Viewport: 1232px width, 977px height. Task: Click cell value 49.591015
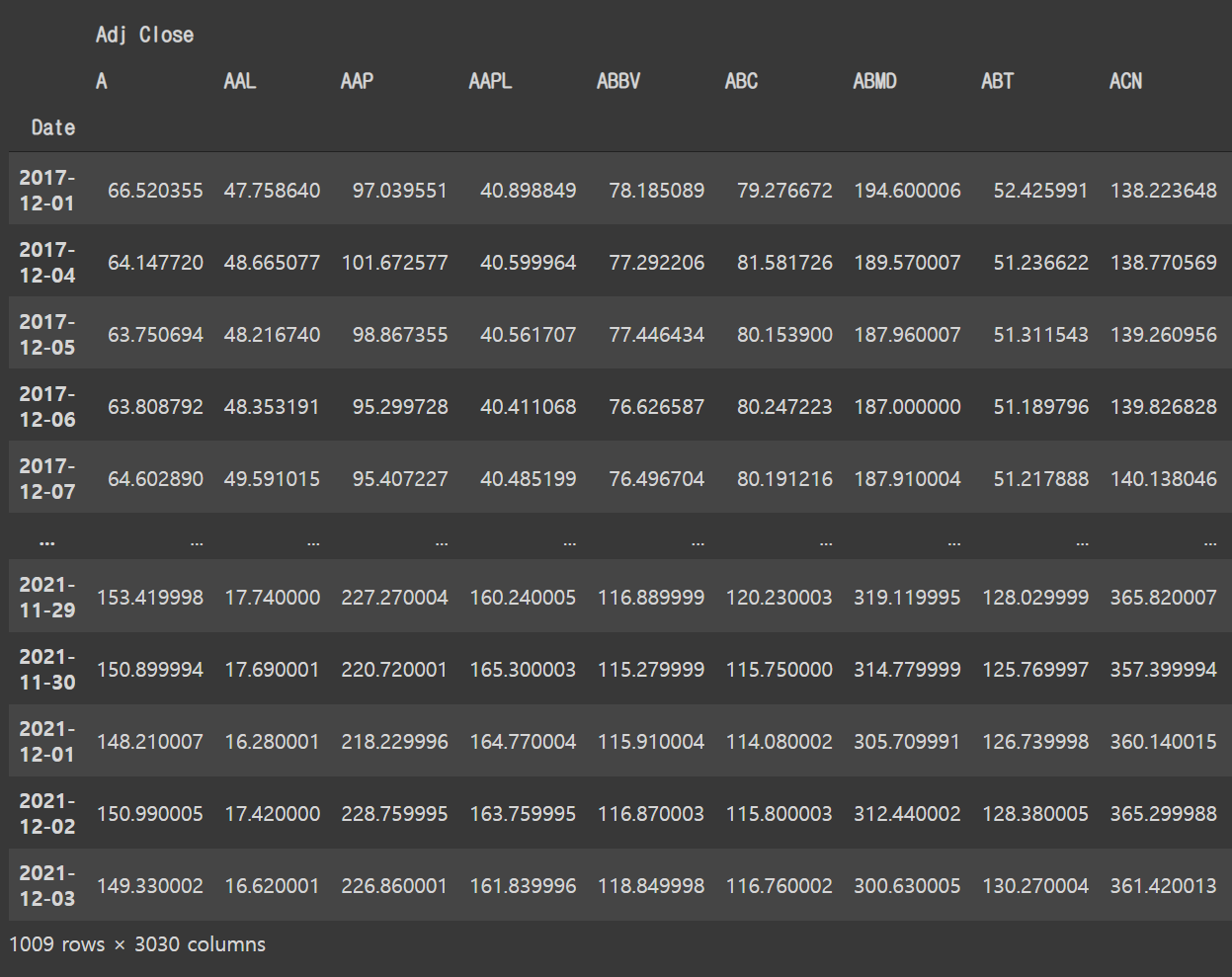pyautogui.click(x=272, y=479)
